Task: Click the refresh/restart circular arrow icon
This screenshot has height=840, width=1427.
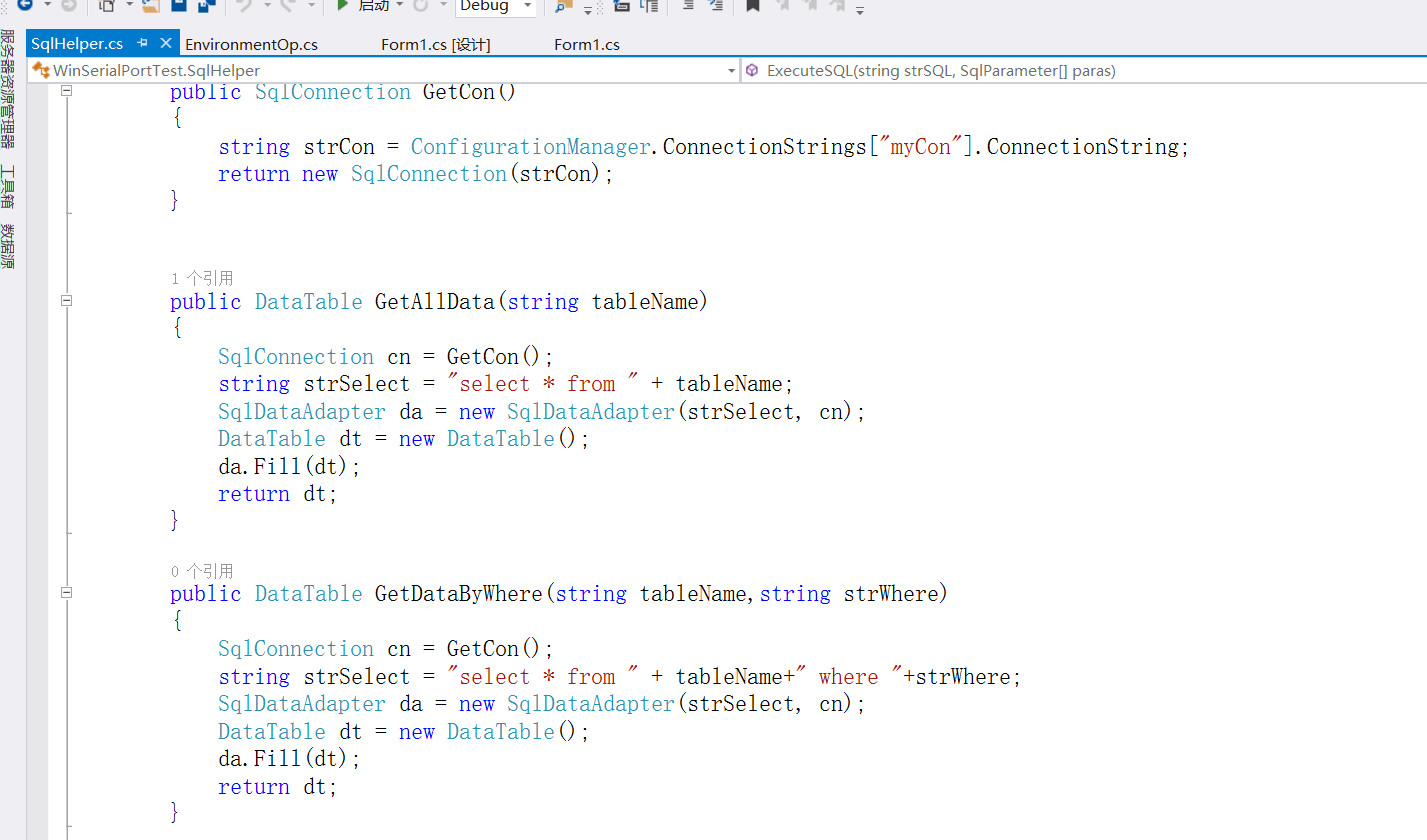Action: pos(420,5)
